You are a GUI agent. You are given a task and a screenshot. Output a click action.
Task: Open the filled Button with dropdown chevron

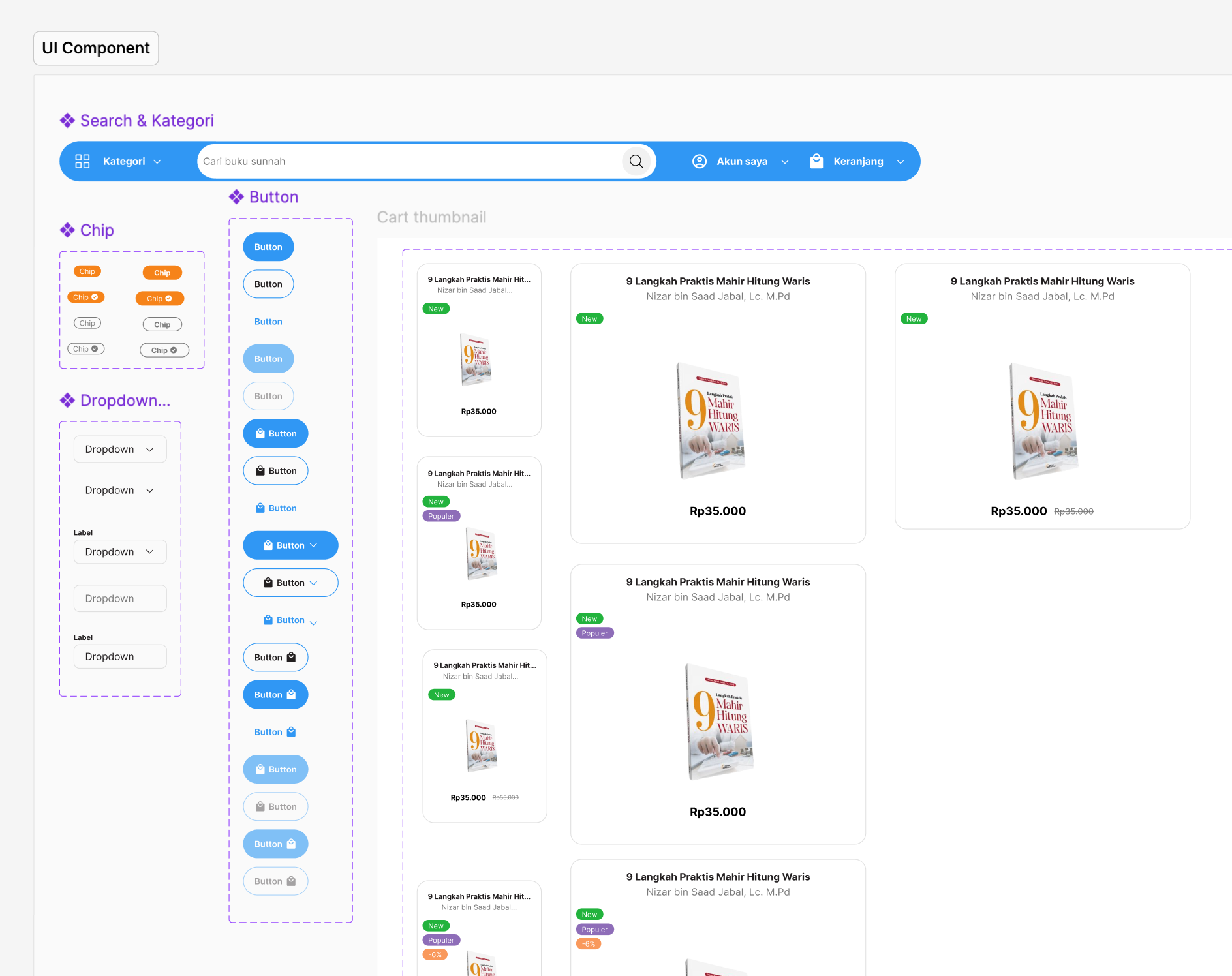click(x=290, y=545)
